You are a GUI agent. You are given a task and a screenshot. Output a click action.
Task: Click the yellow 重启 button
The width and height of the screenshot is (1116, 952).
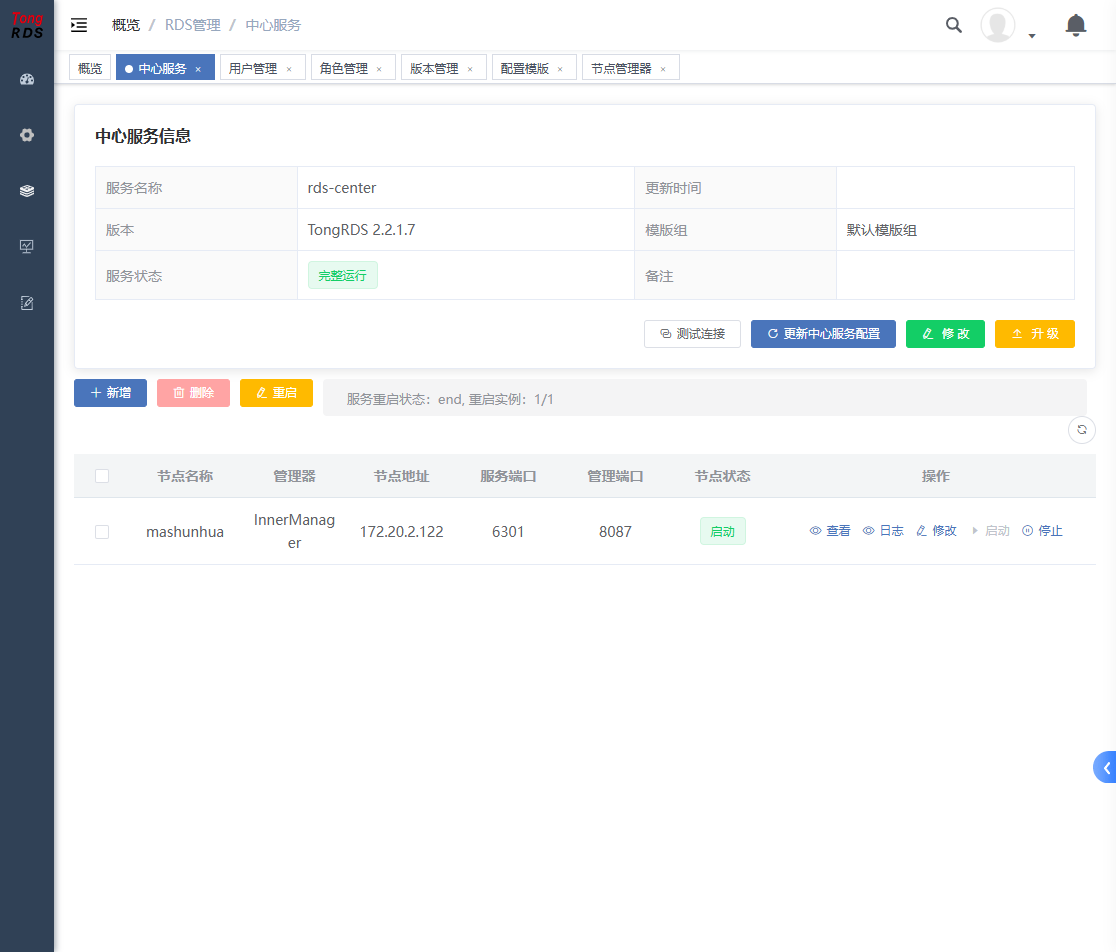pyautogui.click(x=276, y=393)
